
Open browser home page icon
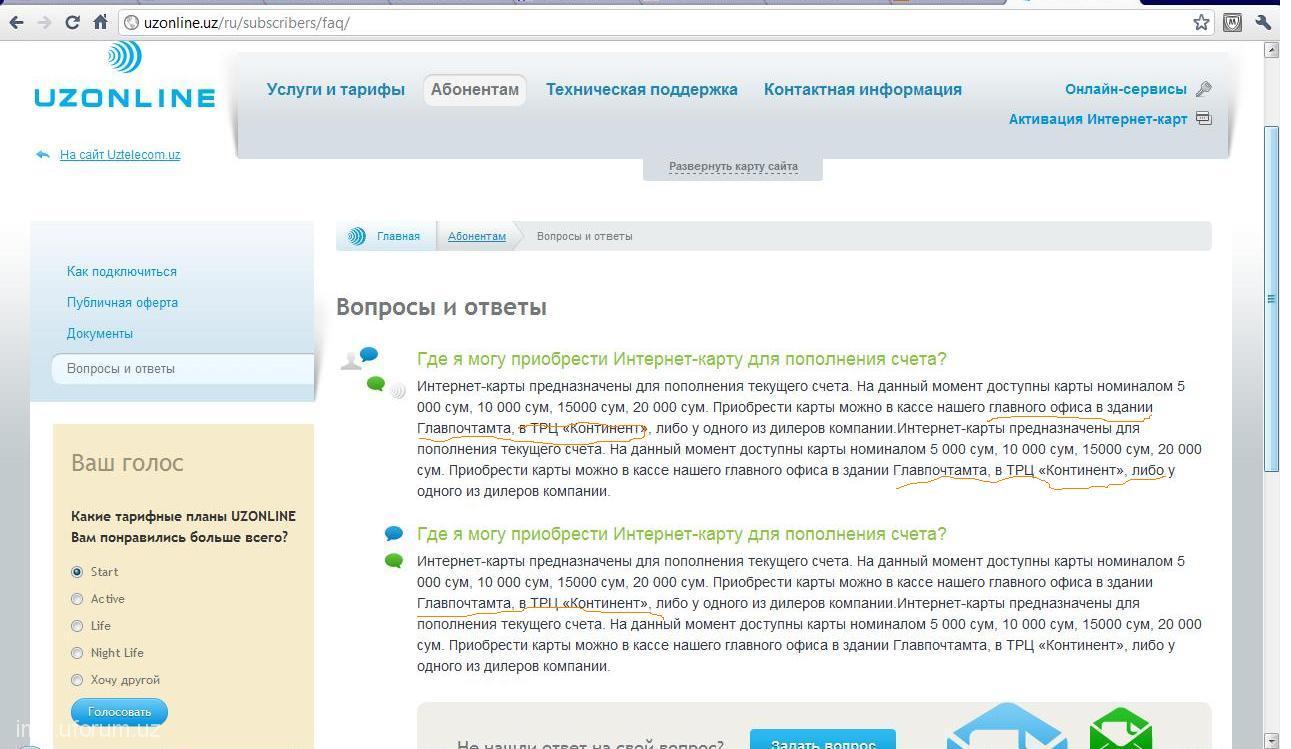(100, 21)
